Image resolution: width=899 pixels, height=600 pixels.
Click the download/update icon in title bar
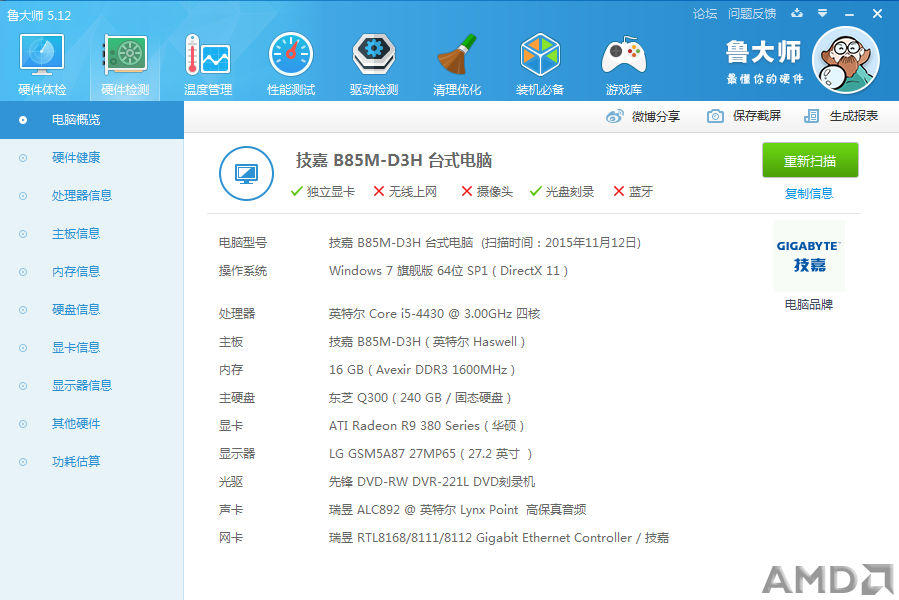coord(797,13)
